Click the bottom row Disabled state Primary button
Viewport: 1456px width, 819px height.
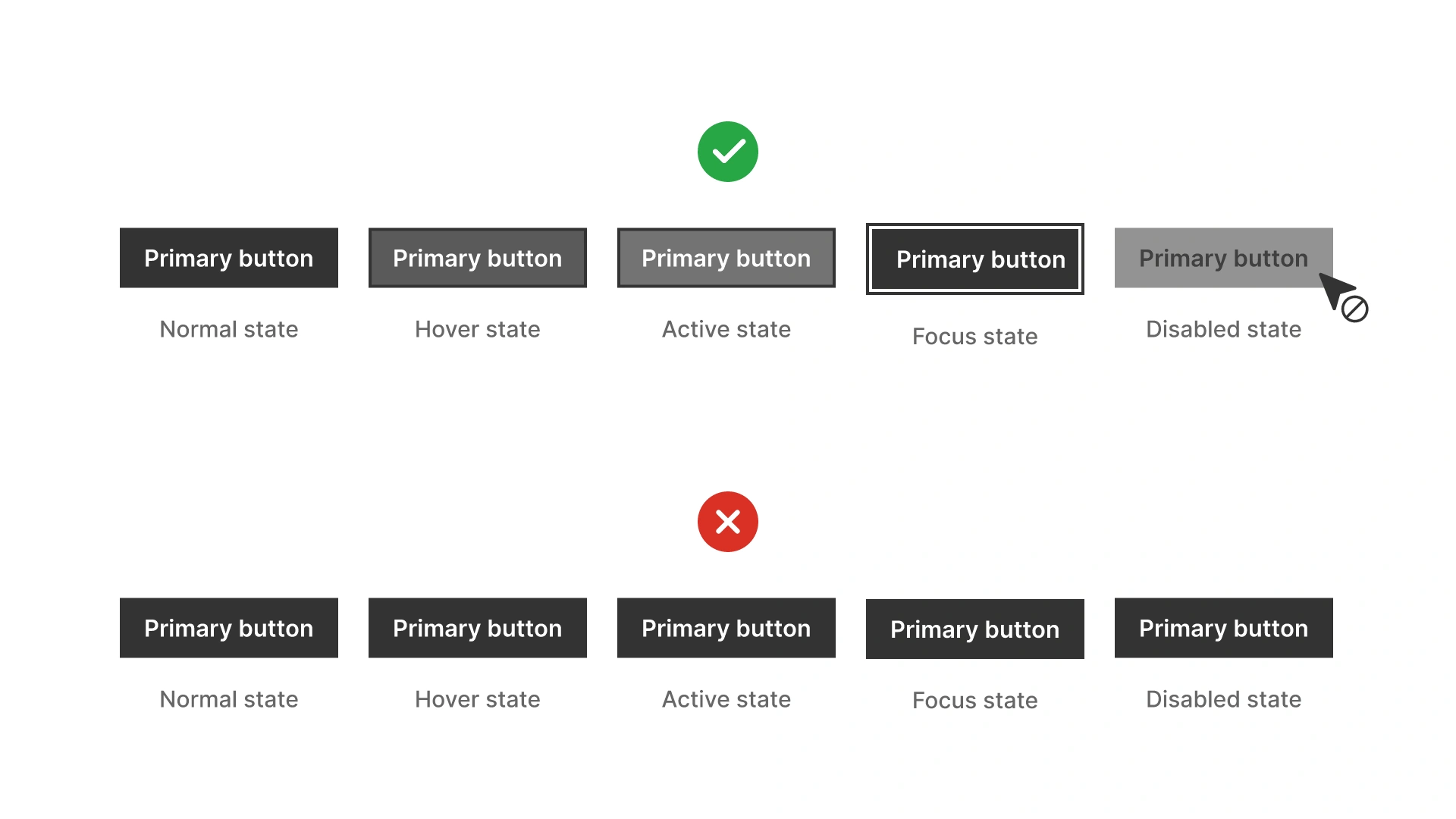click(x=1223, y=628)
